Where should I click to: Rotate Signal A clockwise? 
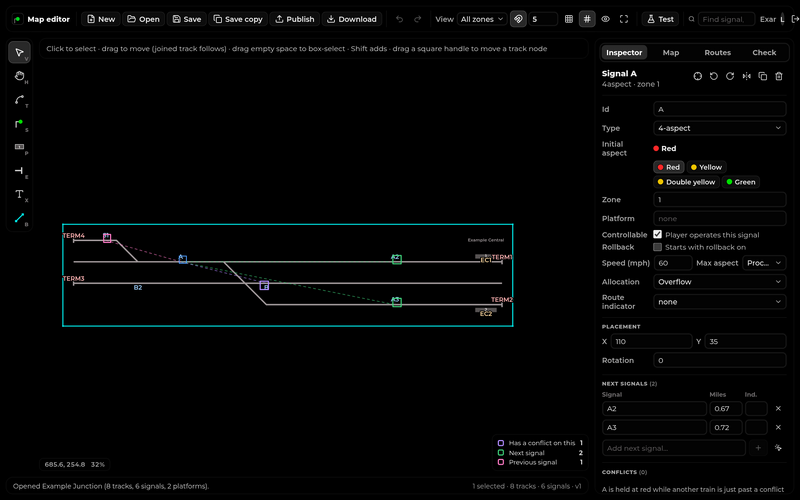click(730, 76)
